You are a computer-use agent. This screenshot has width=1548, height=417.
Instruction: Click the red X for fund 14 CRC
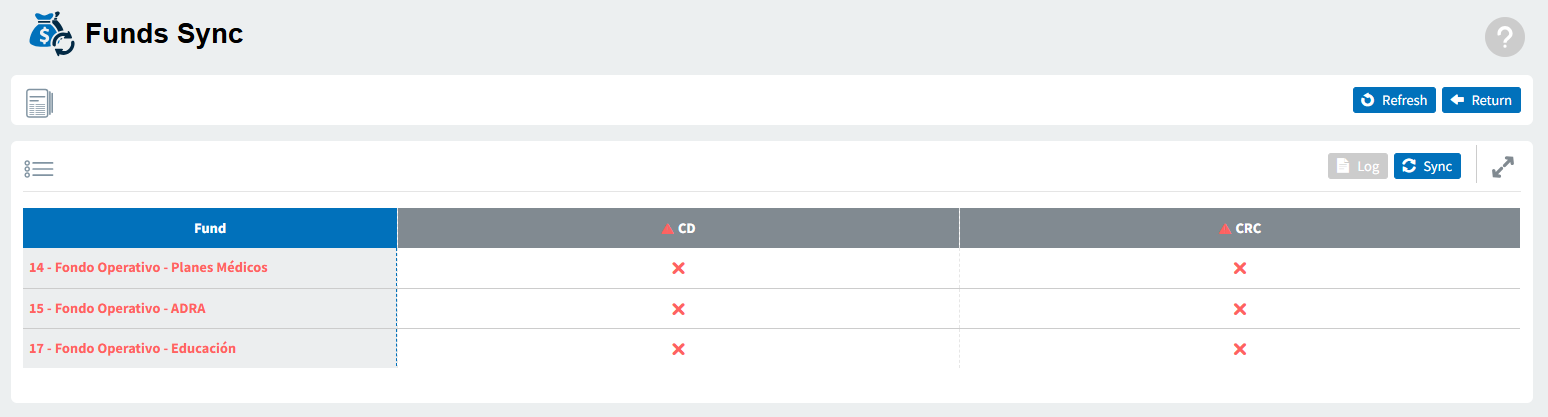coord(1240,268)
